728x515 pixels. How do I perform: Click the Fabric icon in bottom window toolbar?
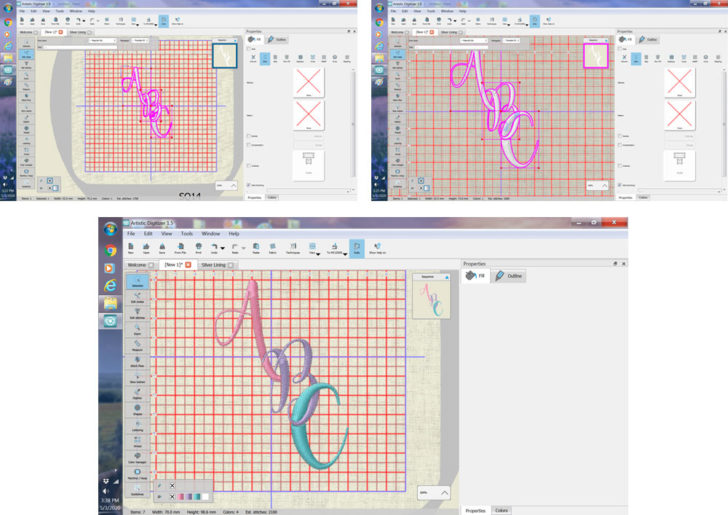point(272,246)
